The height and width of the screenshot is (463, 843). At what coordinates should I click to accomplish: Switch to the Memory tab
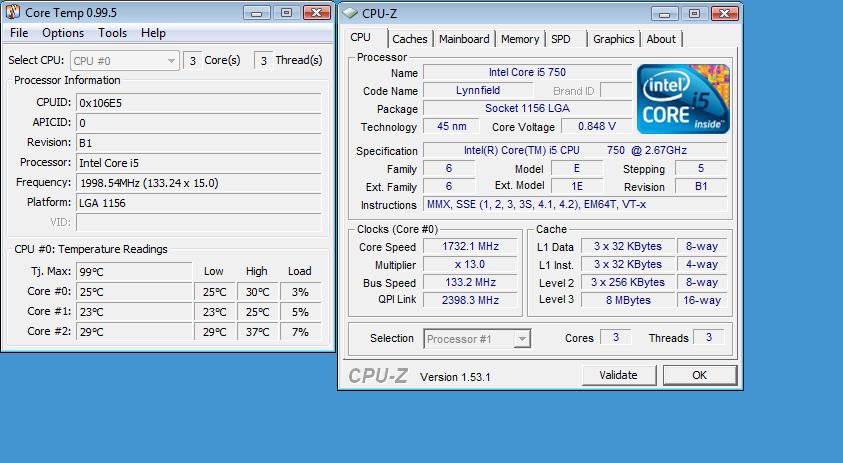click(x=520, y=39)
